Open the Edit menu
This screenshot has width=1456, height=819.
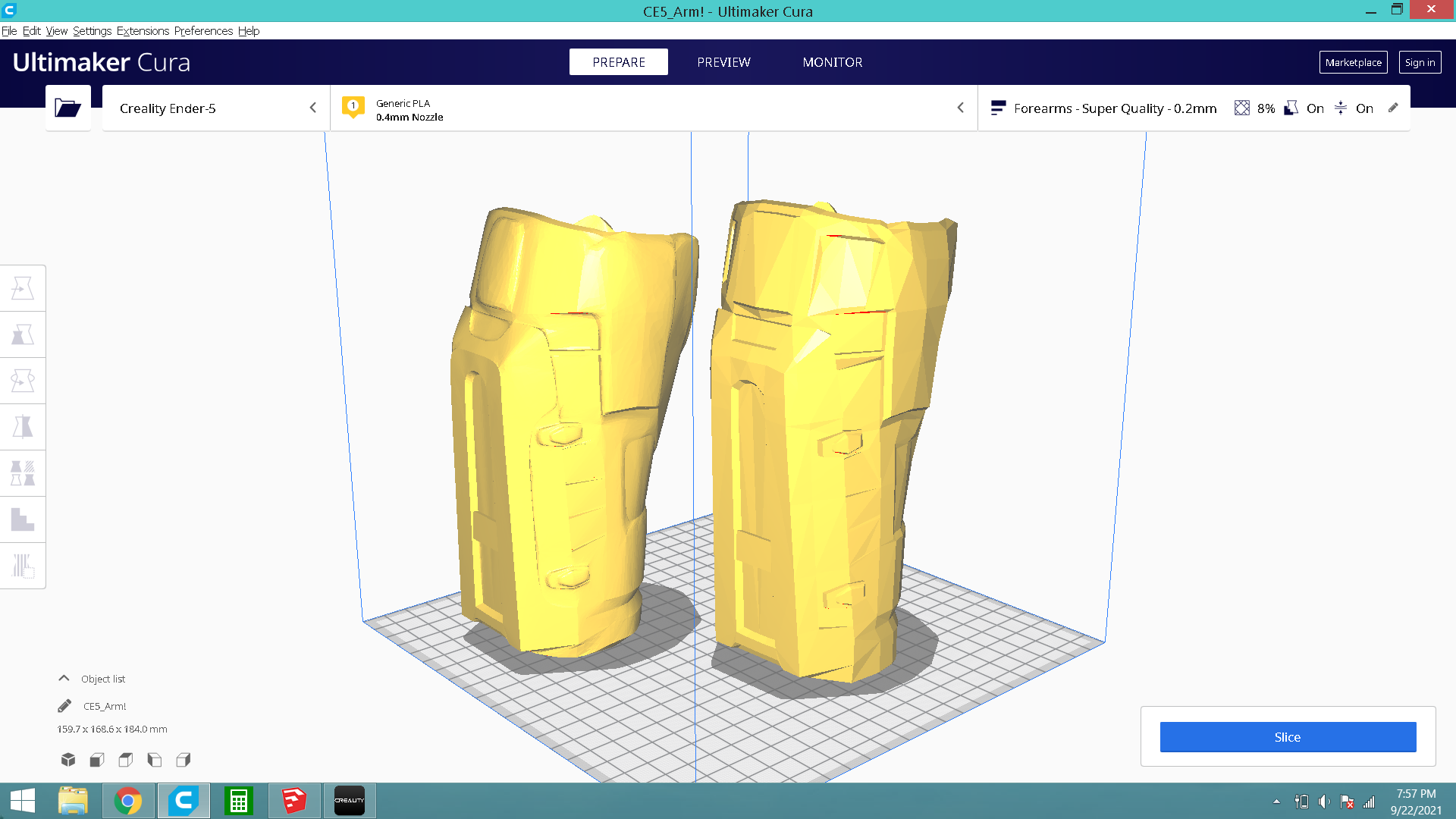(32, 31)
